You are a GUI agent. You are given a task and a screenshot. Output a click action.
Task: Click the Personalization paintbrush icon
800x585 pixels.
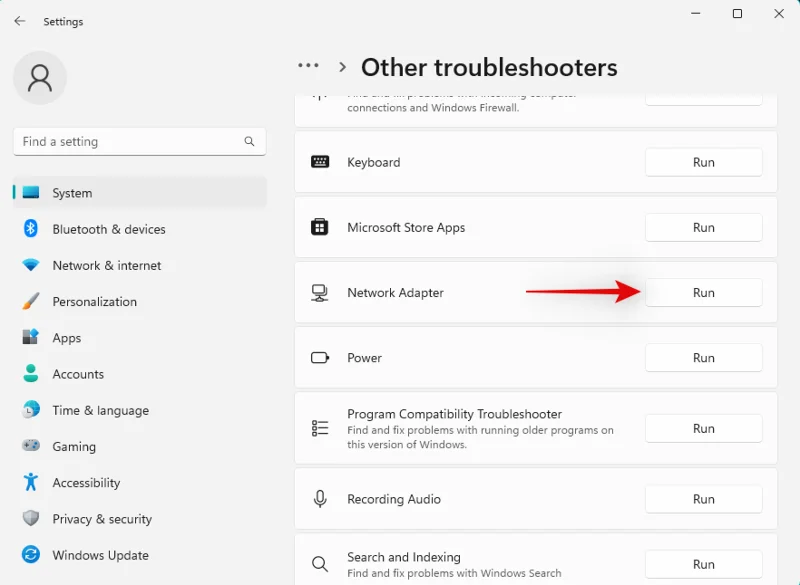click(31, 301)
